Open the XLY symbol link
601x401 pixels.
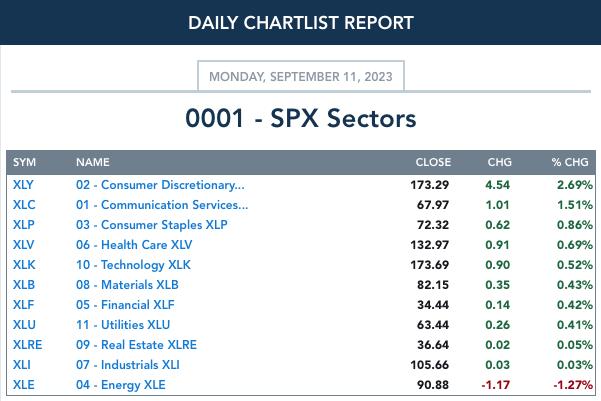tap(23, 185)
